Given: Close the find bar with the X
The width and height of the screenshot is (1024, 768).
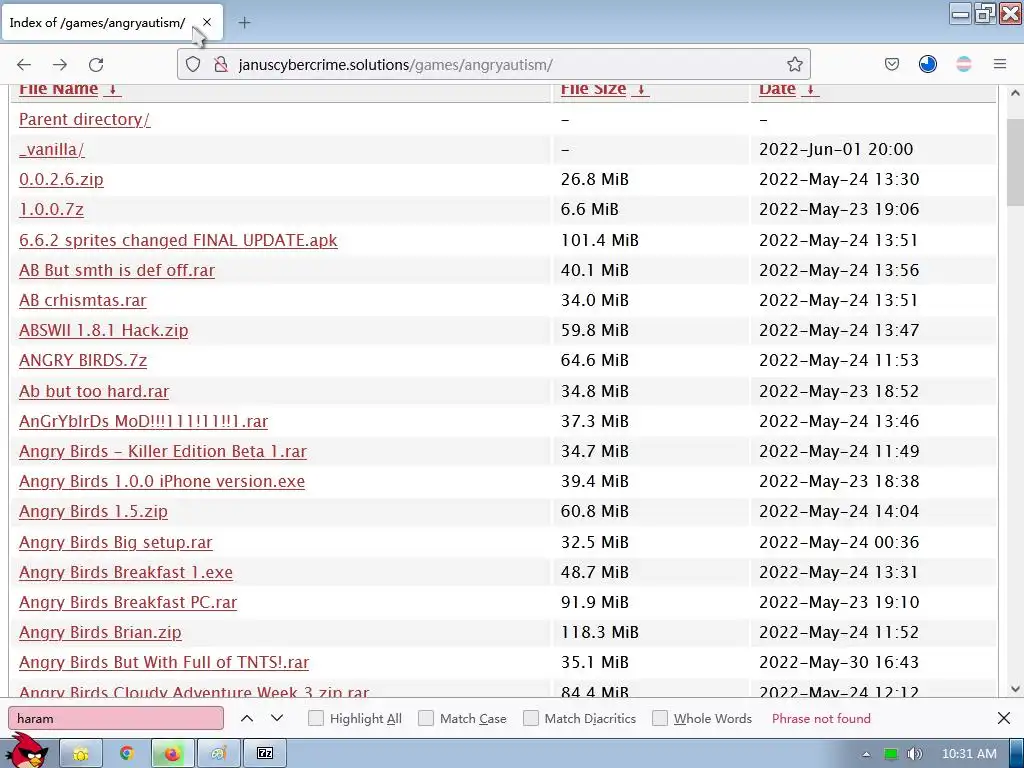Looking at the screenshot, I should pyautogui.click(x=1004, y=718).
